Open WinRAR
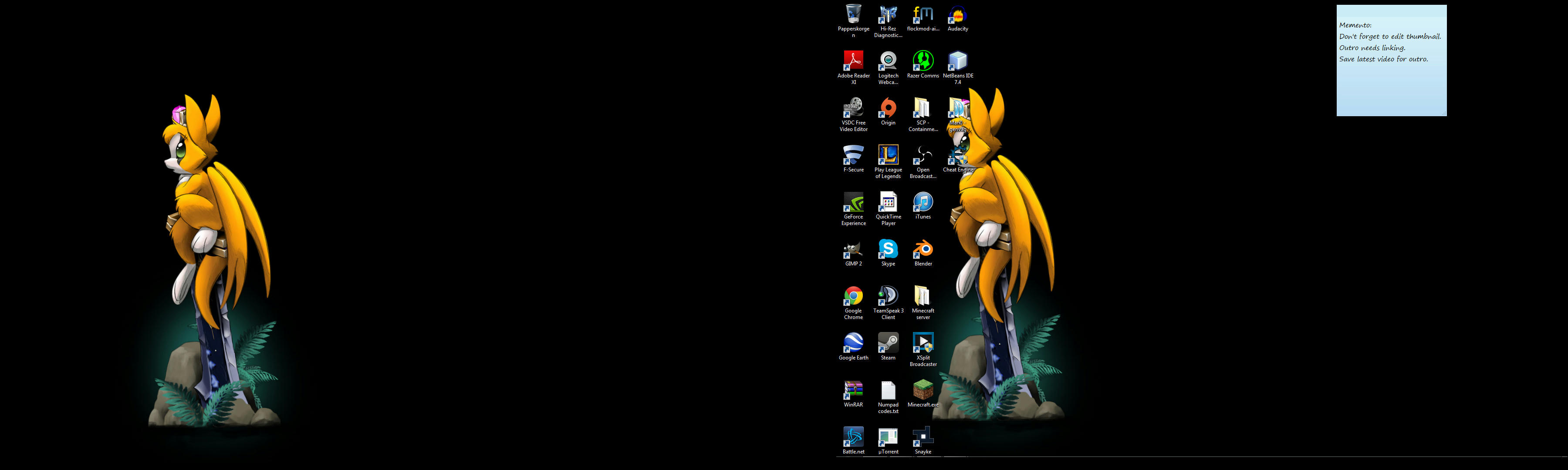This screenshot has height=470, width=1568. [853, 393]
